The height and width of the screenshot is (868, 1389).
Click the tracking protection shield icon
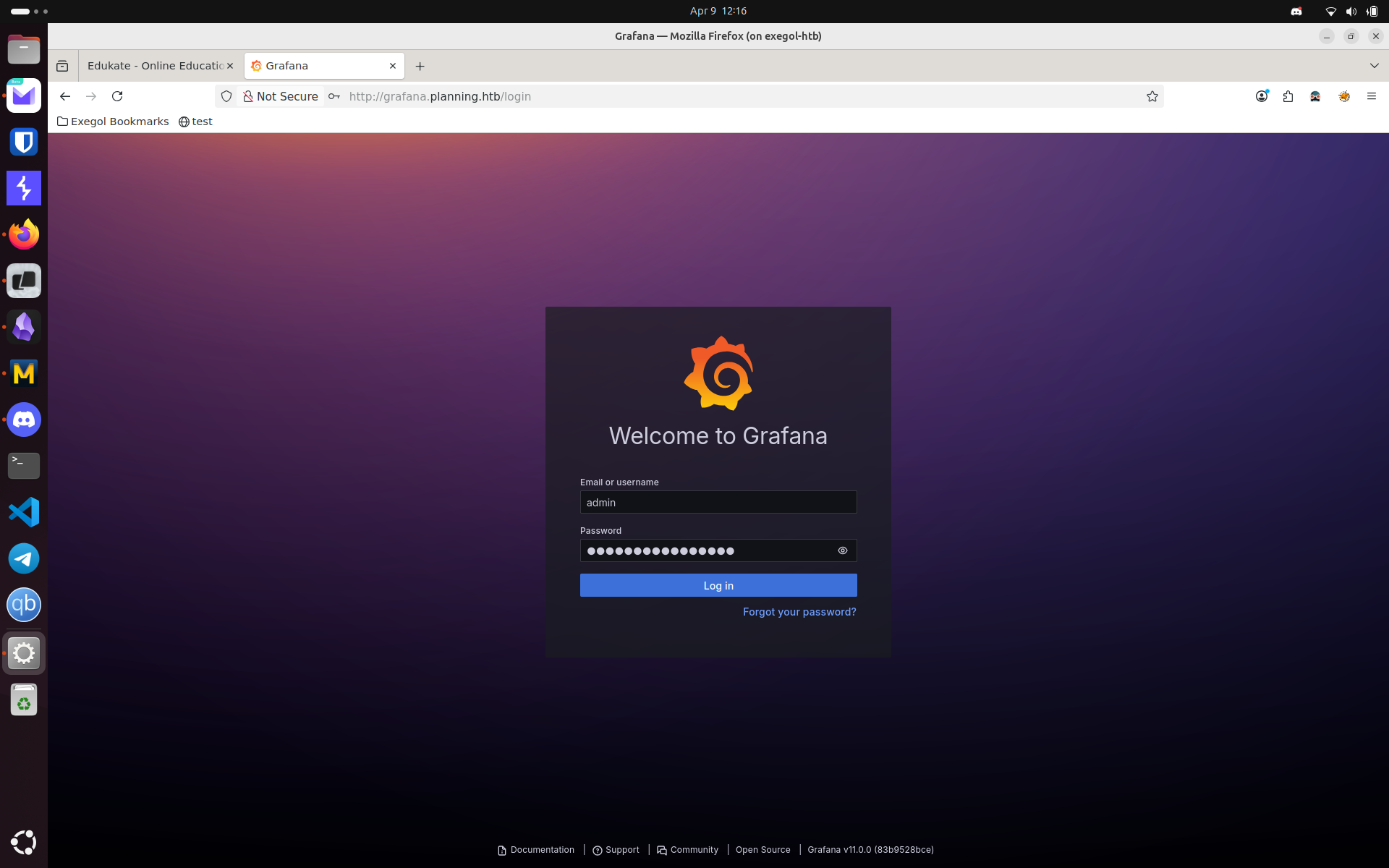coord(226,96)
